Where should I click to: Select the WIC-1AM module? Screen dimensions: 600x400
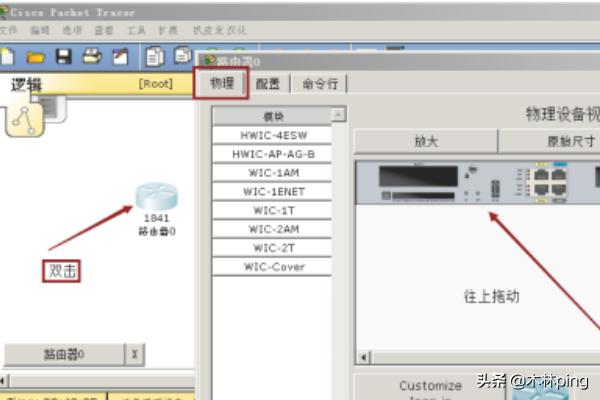pos(272,173)
